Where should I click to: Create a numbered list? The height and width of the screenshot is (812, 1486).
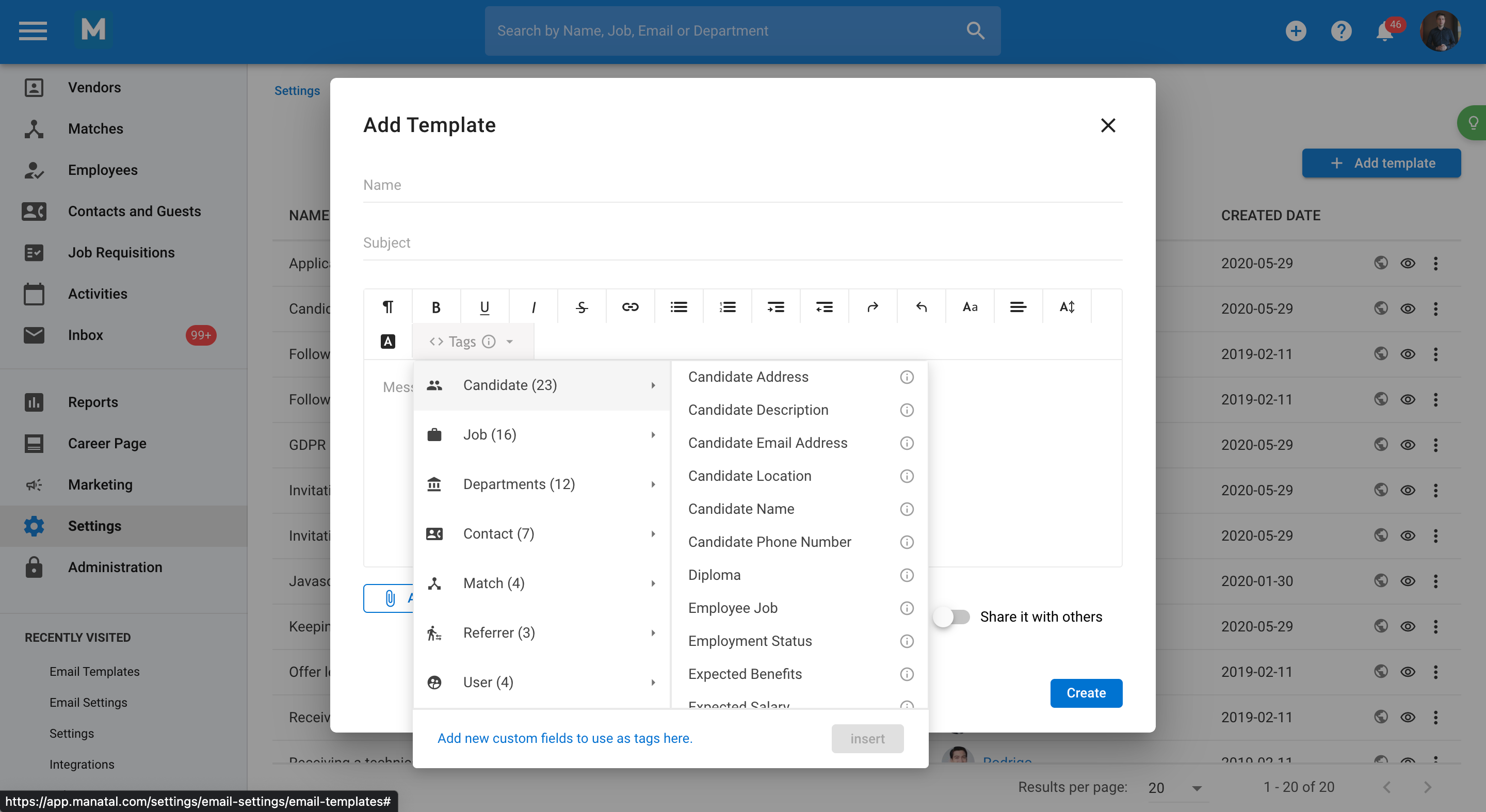coord(727,307)
